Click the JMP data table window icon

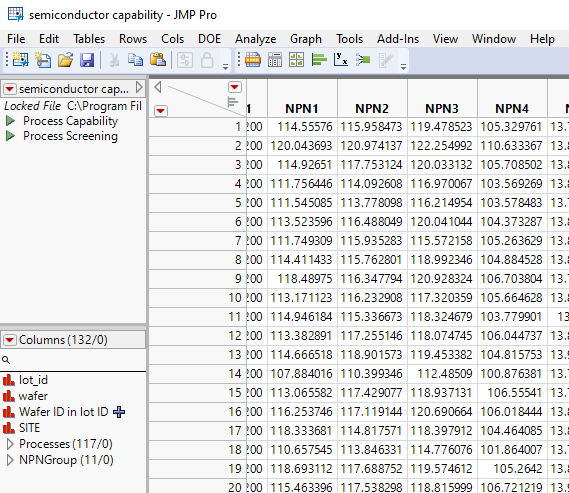click(16, 15)
